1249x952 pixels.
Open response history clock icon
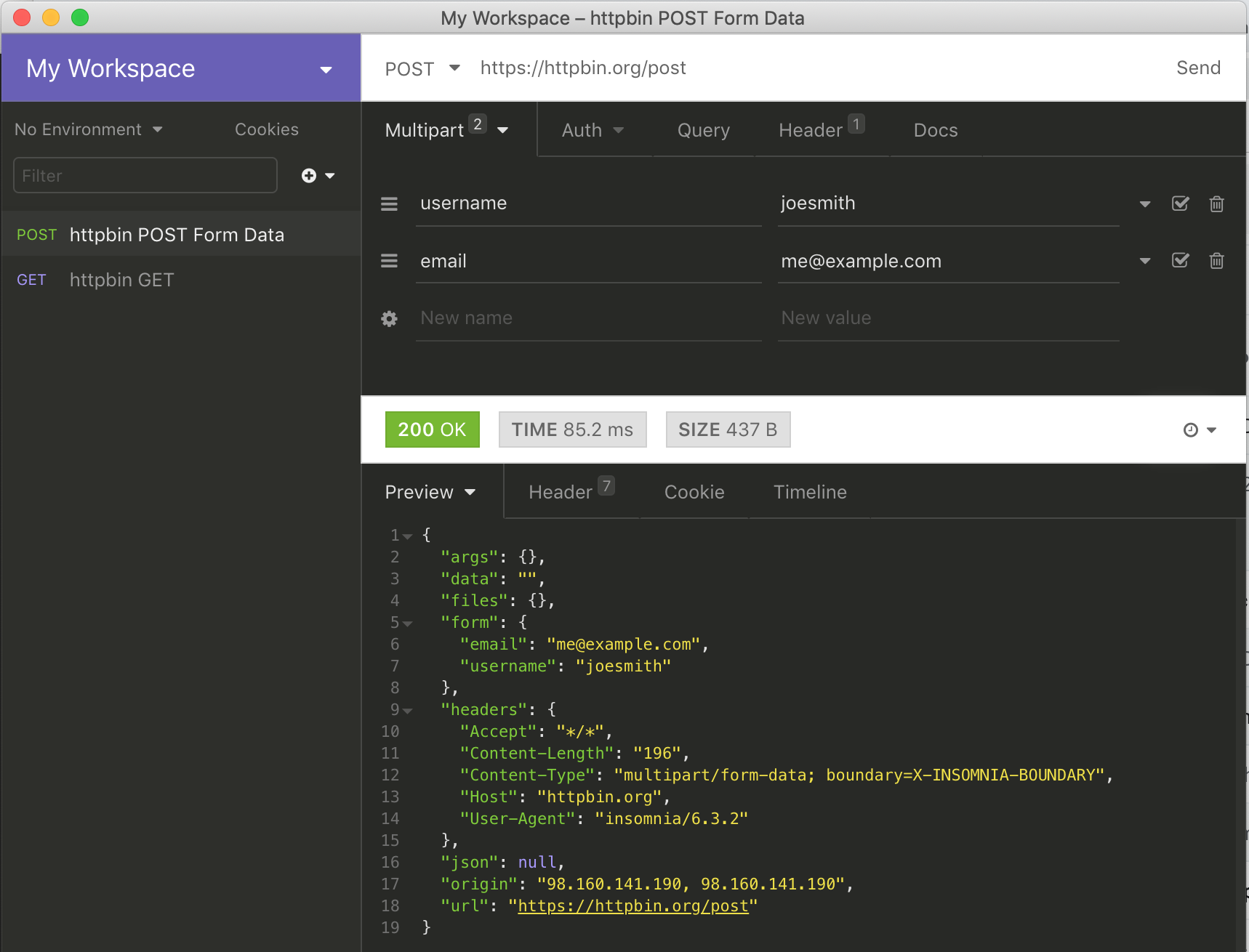pyautogui.click(x=1191, y=430)
